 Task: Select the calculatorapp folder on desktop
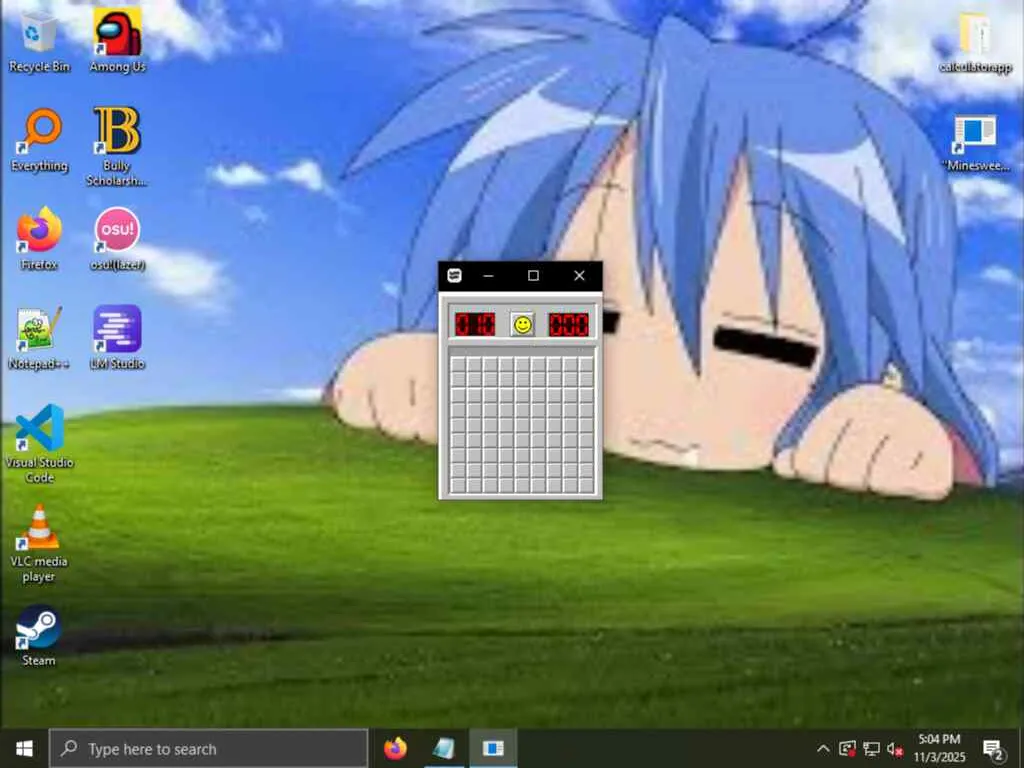pyautogui.click(x=975, y=43)
